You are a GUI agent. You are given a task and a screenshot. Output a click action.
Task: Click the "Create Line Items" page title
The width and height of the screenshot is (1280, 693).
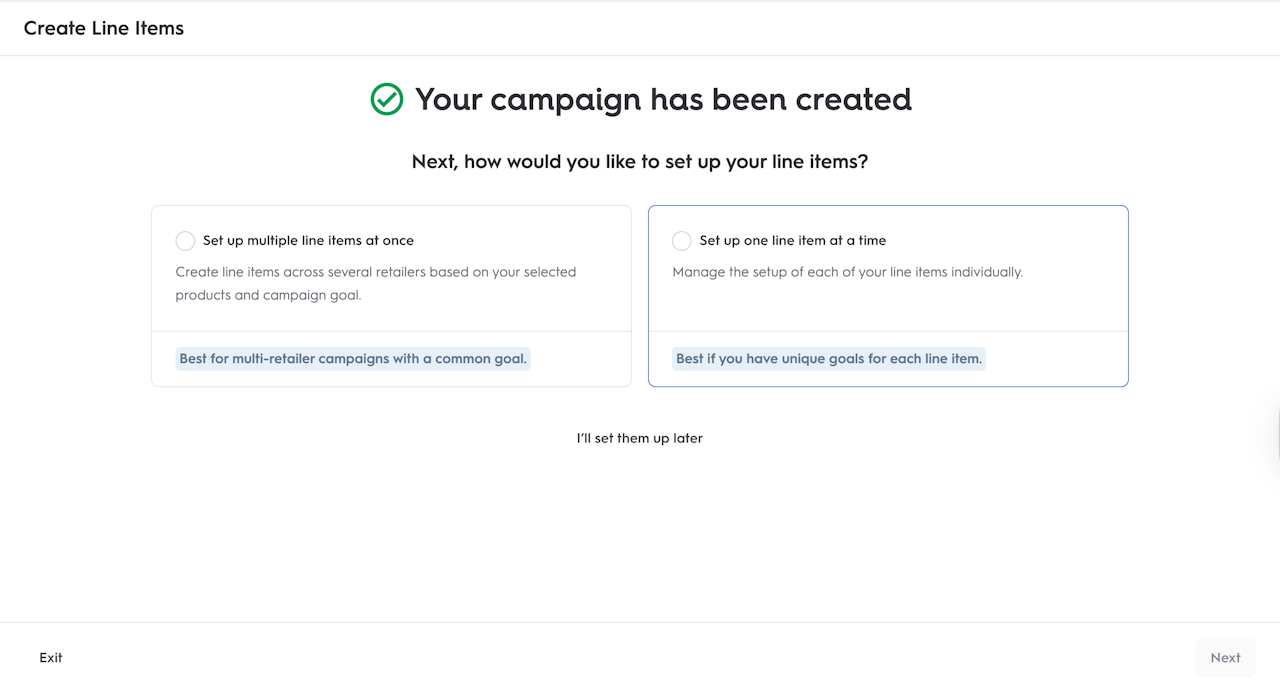tap(104, 28)
